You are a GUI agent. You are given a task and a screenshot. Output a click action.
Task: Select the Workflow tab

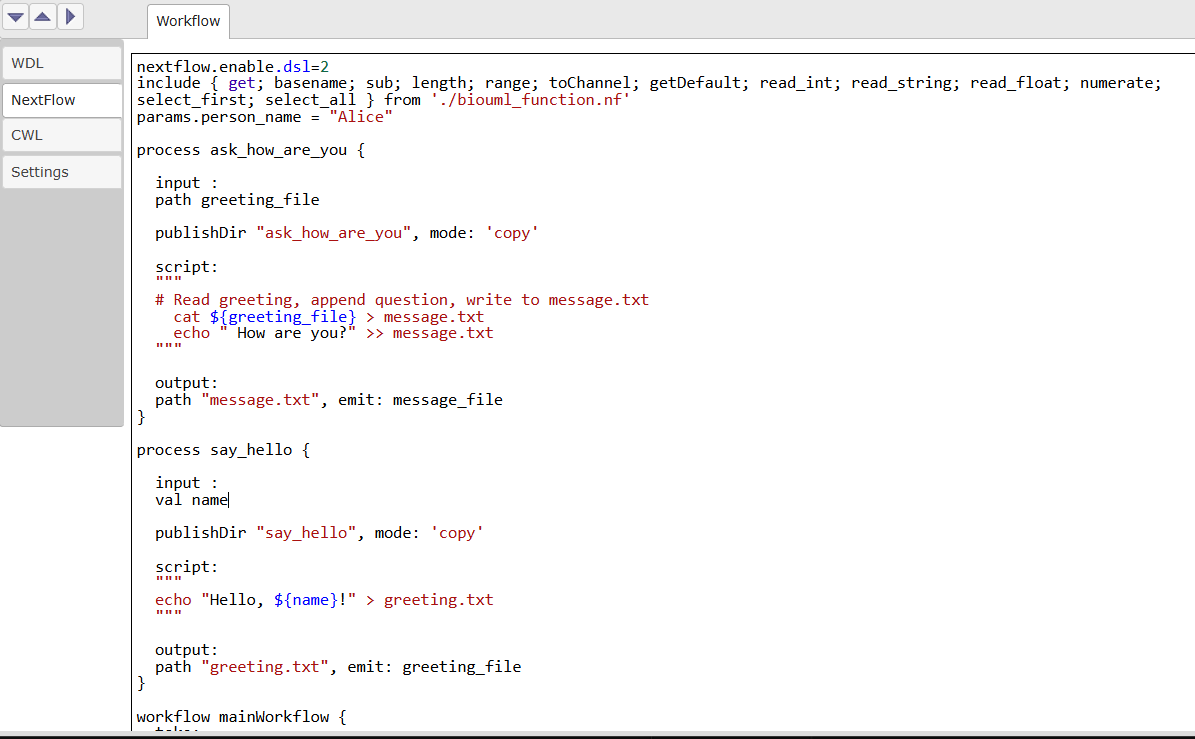pyautogui.click(x=188, y=21)
